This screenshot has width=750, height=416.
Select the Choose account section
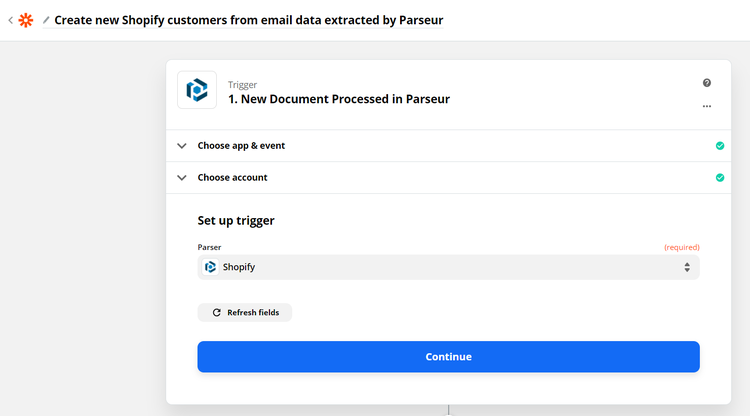232,178
